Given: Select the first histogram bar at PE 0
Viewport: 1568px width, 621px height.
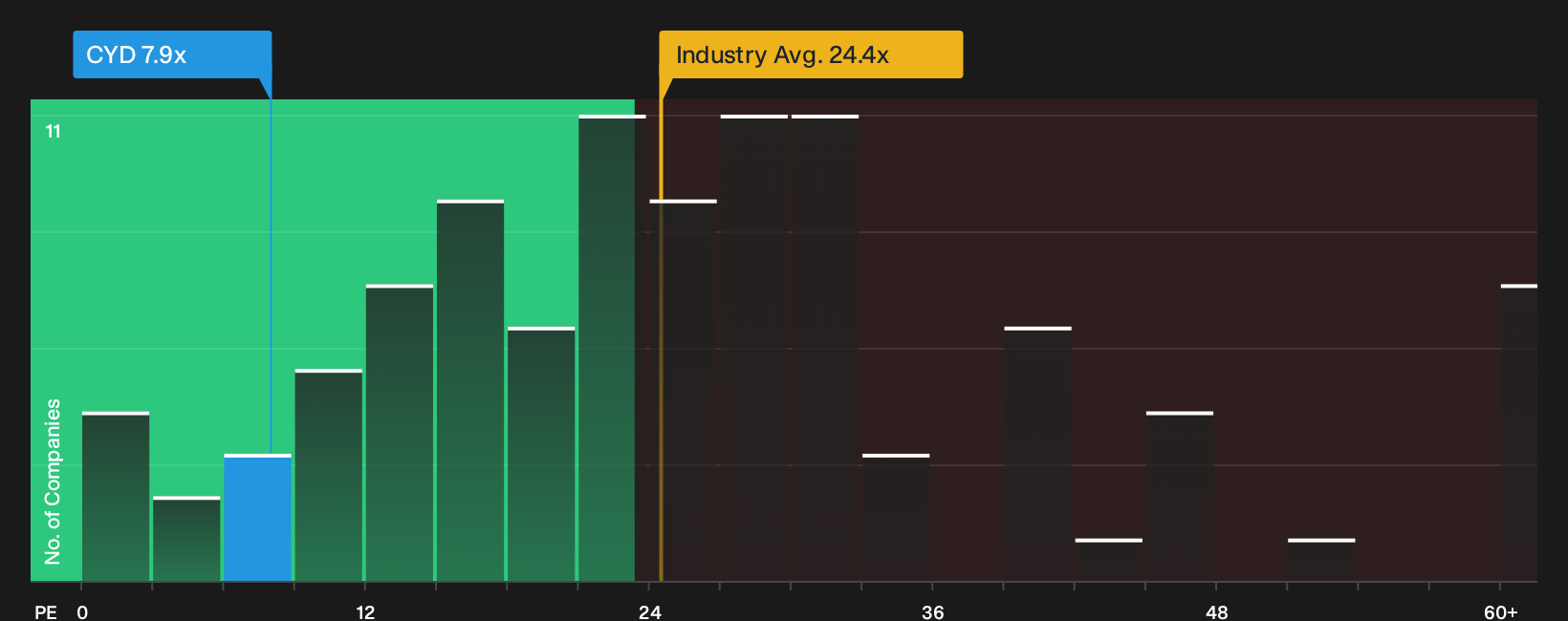Looking at the screenshot, I should (x=116, y=497).
